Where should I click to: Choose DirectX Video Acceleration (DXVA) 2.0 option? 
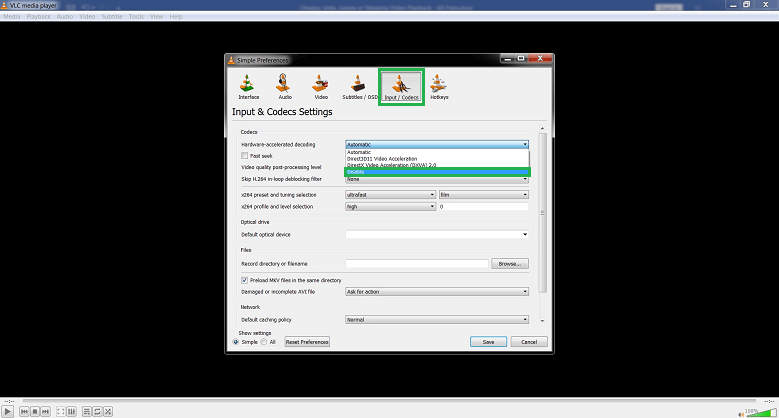(x=437, y=165)
